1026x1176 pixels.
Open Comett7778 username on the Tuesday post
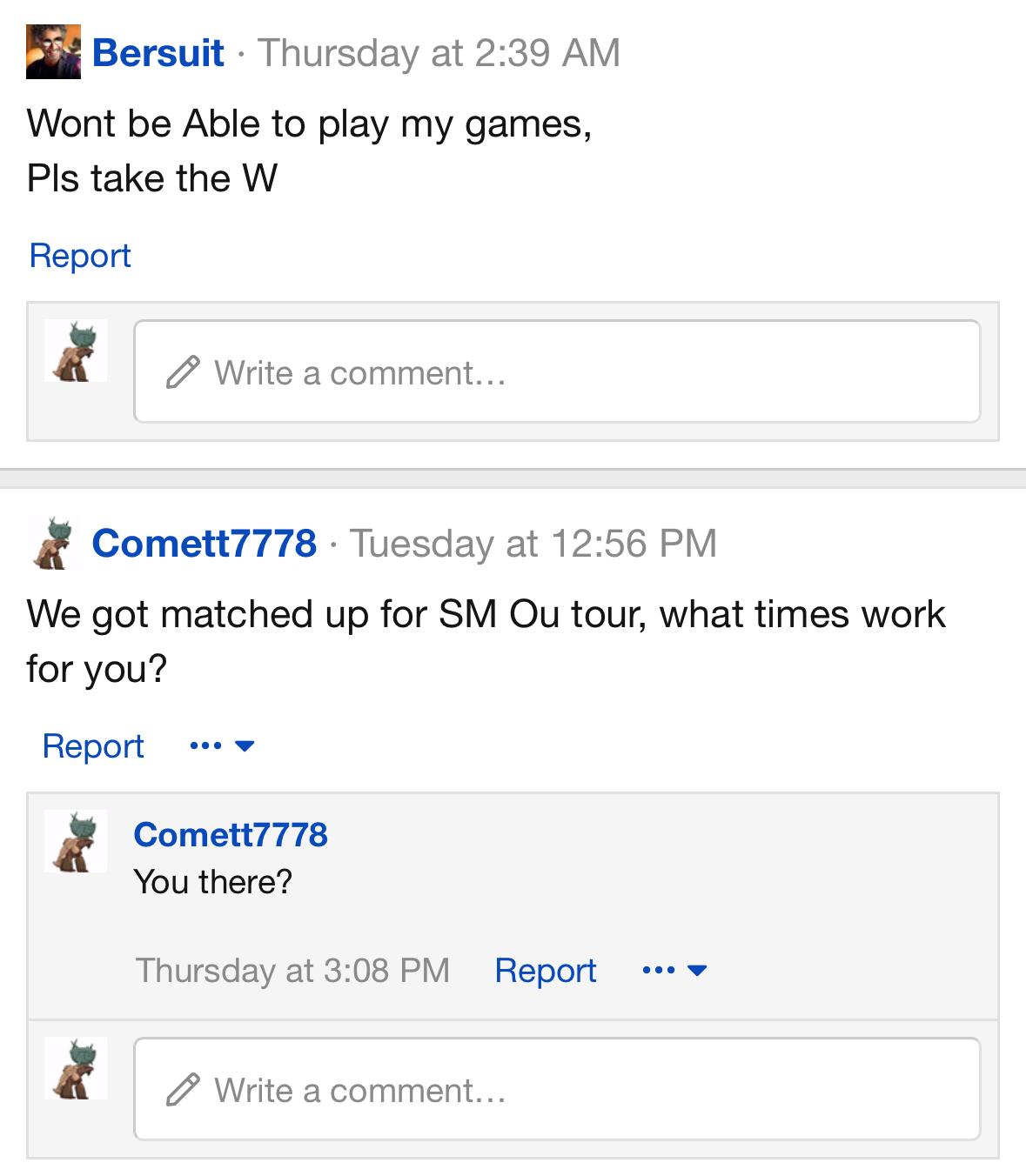205,544
